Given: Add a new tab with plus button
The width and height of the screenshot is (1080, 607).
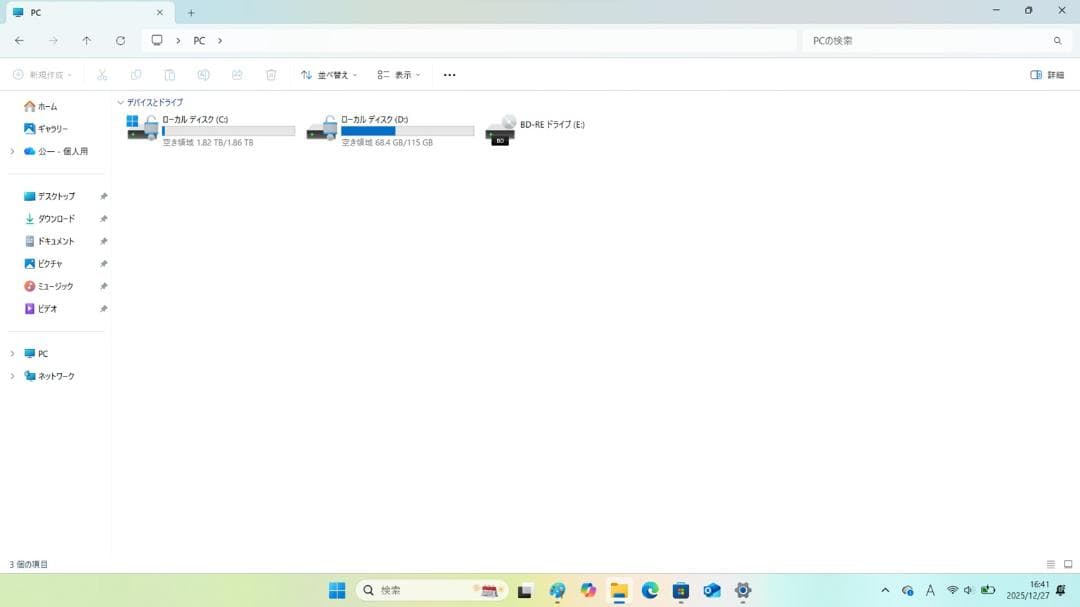Looking at the screenshot, I should (x=191, y=12).
